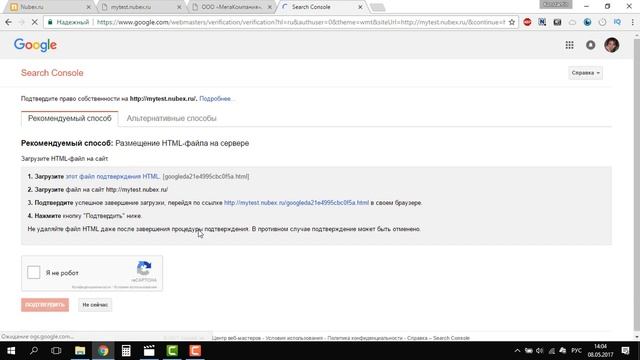Screen dimensions: 640x360
Task: Show hidden system tray icons
Action: coord(517,351)
